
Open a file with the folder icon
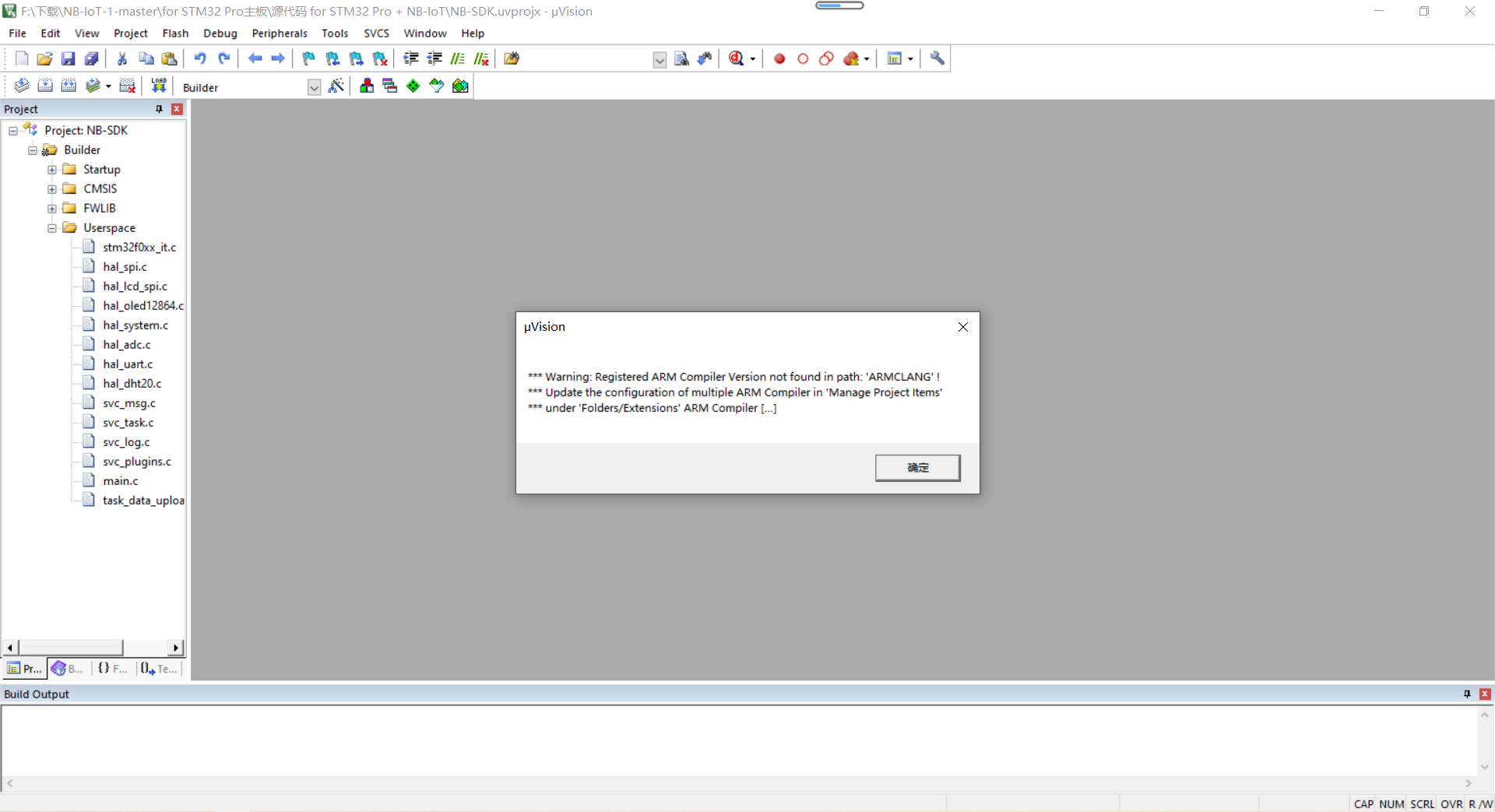click(45, 58)
